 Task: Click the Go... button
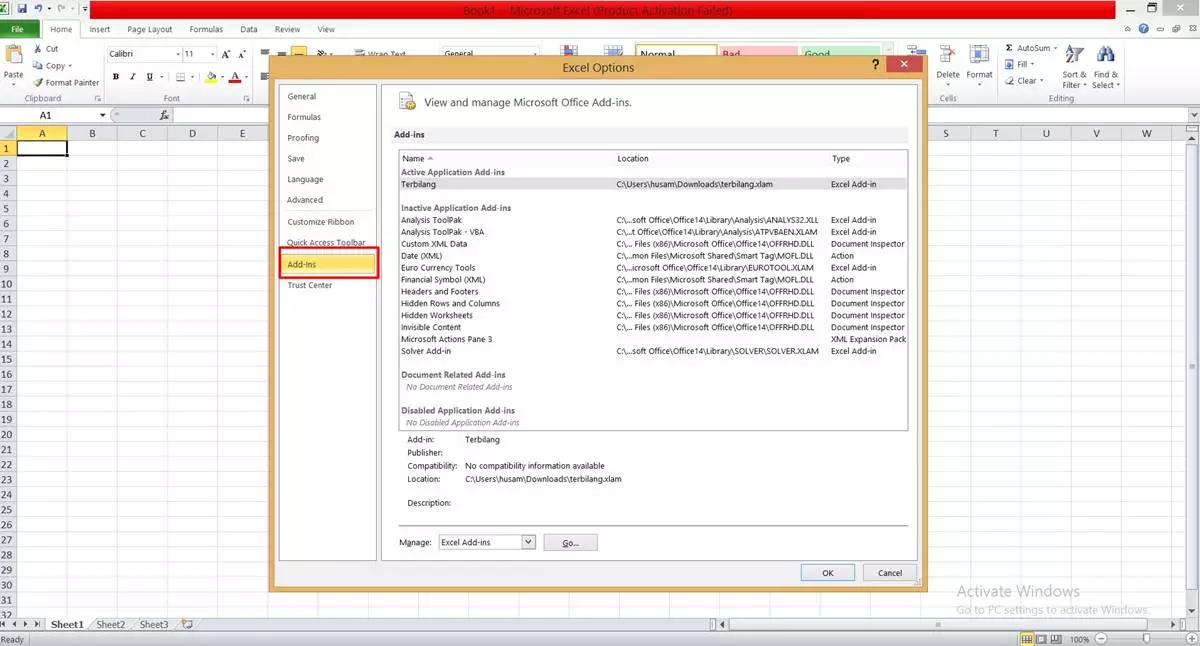pos(570,542)
